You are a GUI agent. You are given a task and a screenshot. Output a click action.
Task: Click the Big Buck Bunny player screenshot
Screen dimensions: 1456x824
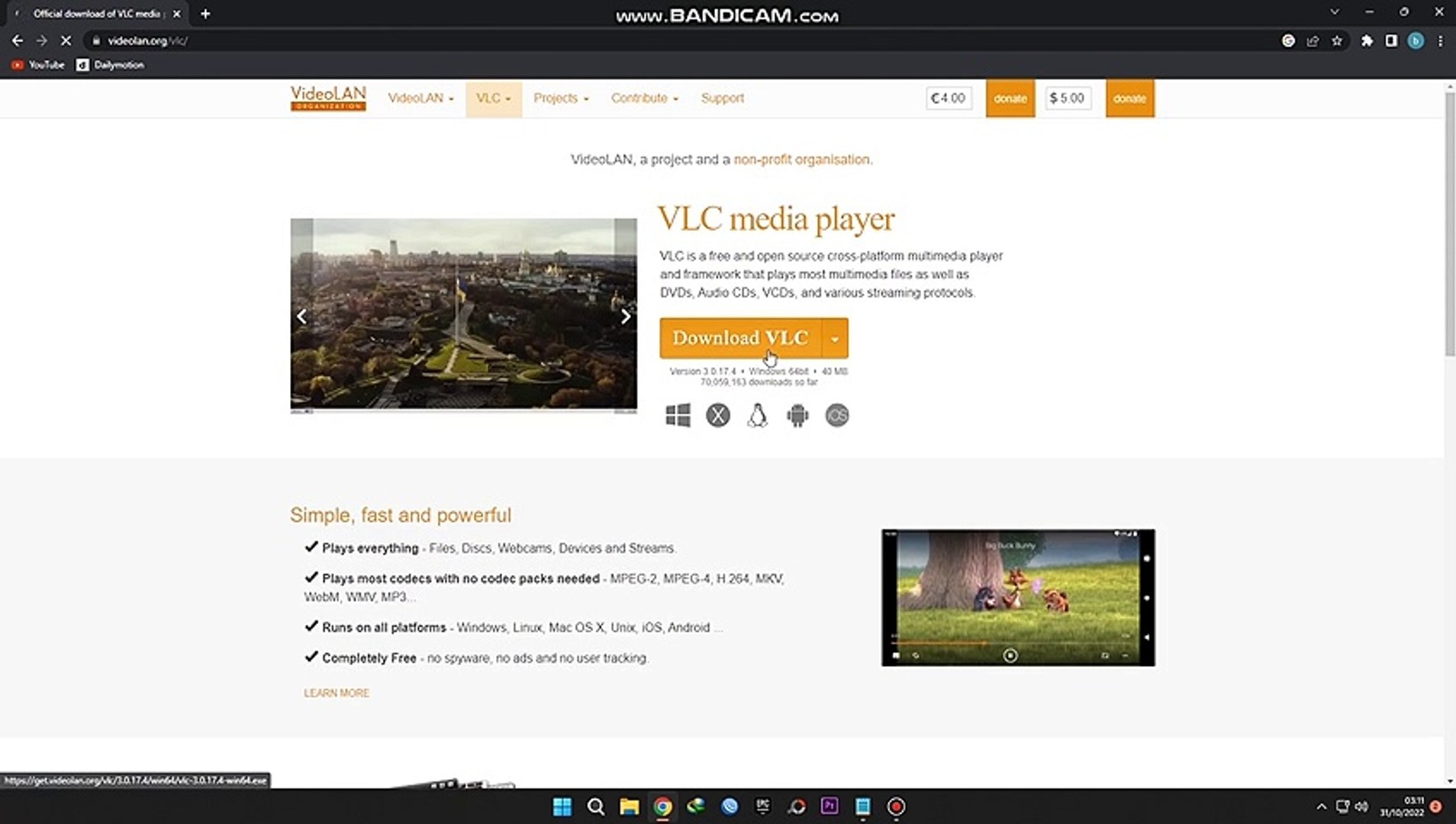coord(1018,597)
